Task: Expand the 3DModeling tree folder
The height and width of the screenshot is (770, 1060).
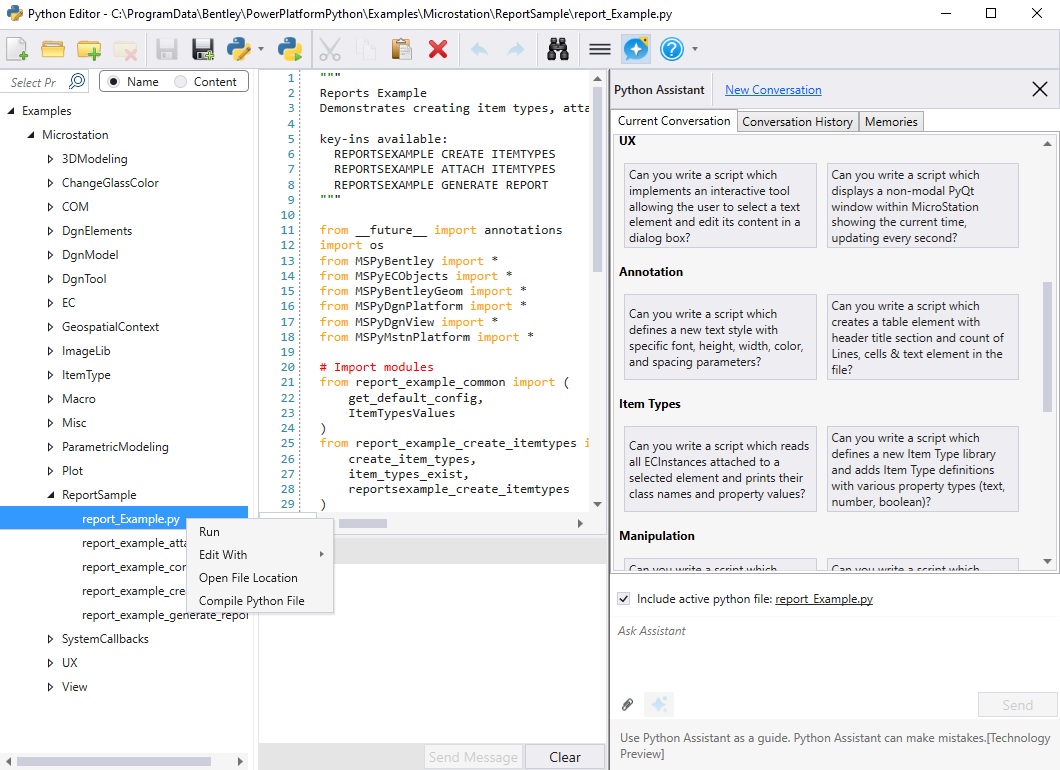Action: pyautogui.click(x=51, y=159)
